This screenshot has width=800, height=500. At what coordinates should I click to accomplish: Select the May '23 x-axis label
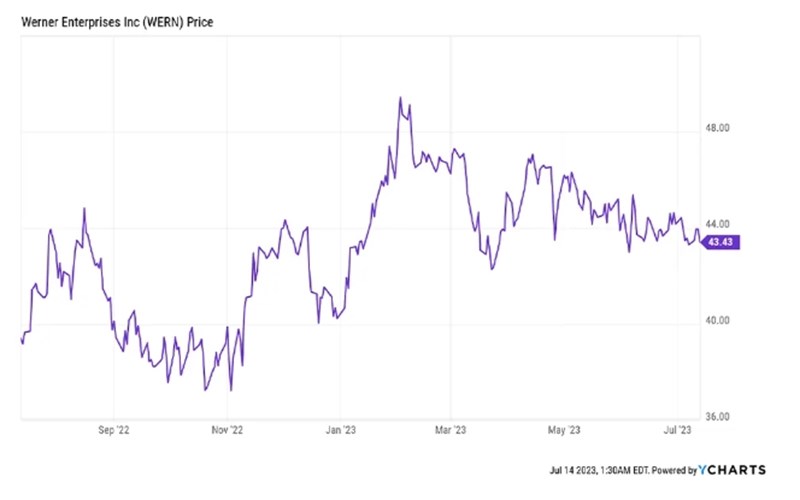pyautogui.click(x=564, y=430)
